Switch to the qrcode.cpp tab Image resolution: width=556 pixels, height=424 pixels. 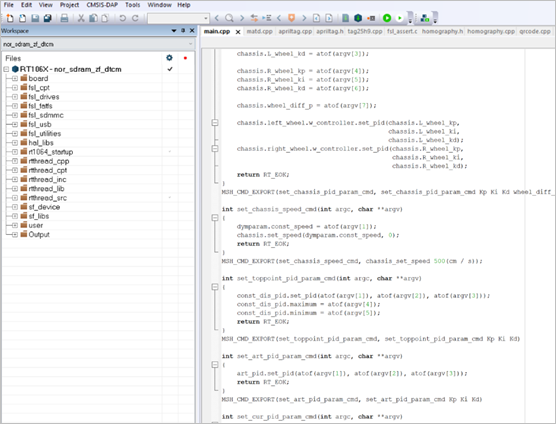535,31
